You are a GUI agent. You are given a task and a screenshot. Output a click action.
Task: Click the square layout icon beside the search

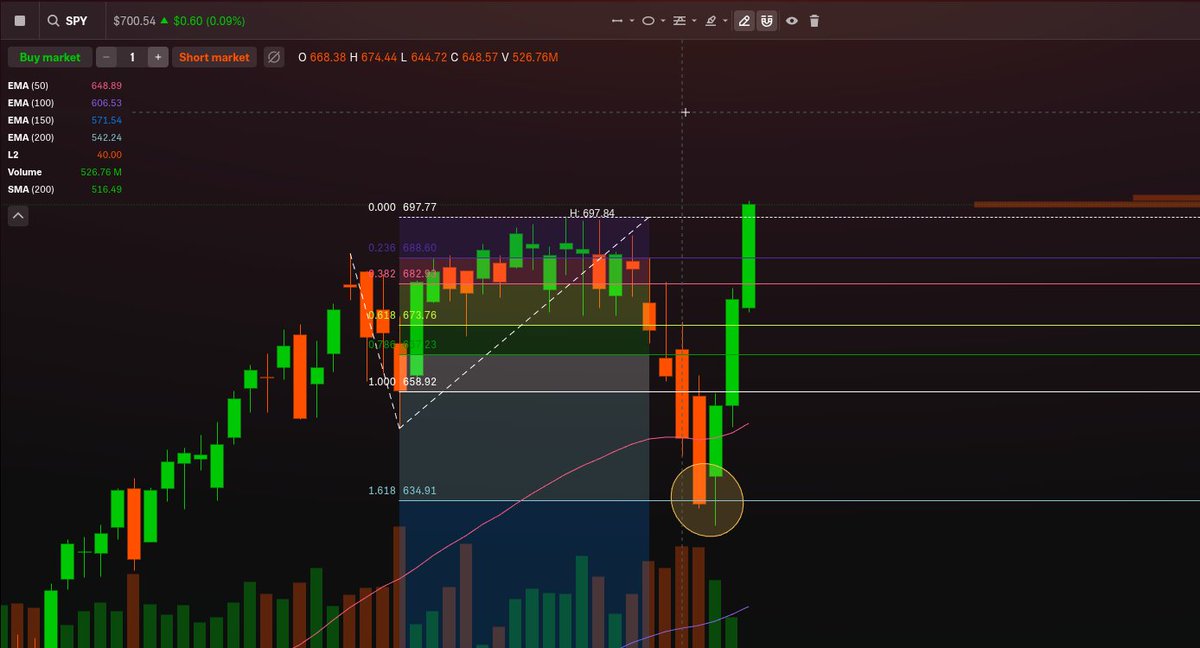click(19, 20)
